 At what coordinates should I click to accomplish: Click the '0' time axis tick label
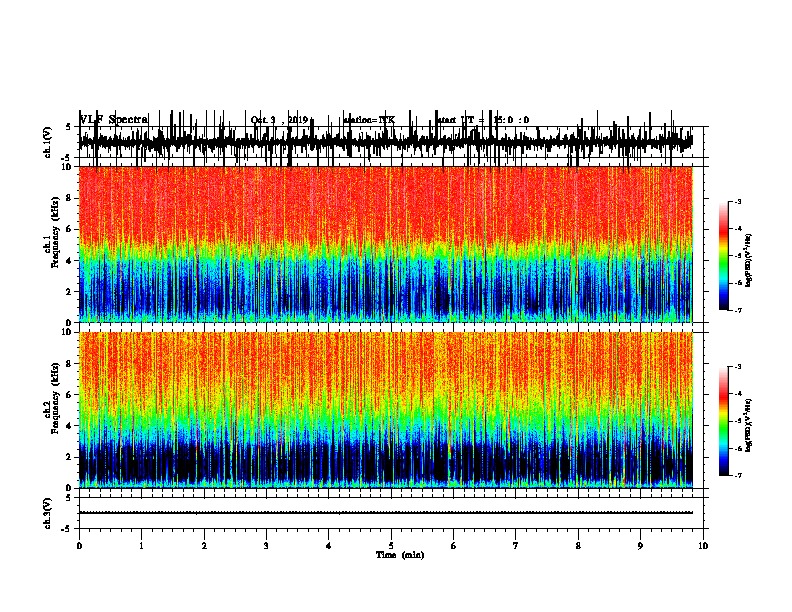click(x=79, y=546)
